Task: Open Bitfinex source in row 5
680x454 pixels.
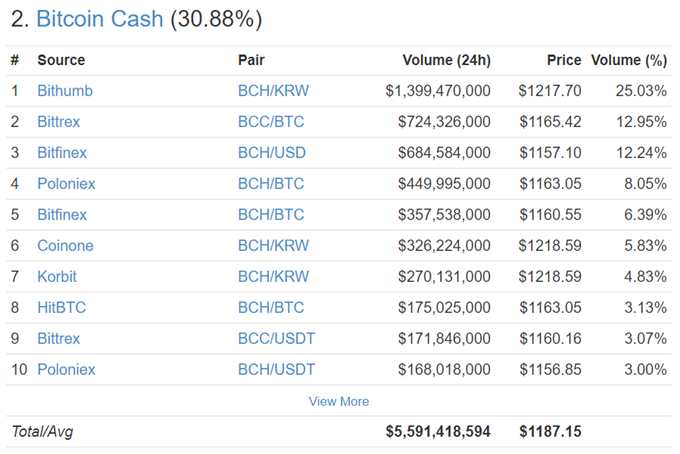Action: click(x=62, y=215)
